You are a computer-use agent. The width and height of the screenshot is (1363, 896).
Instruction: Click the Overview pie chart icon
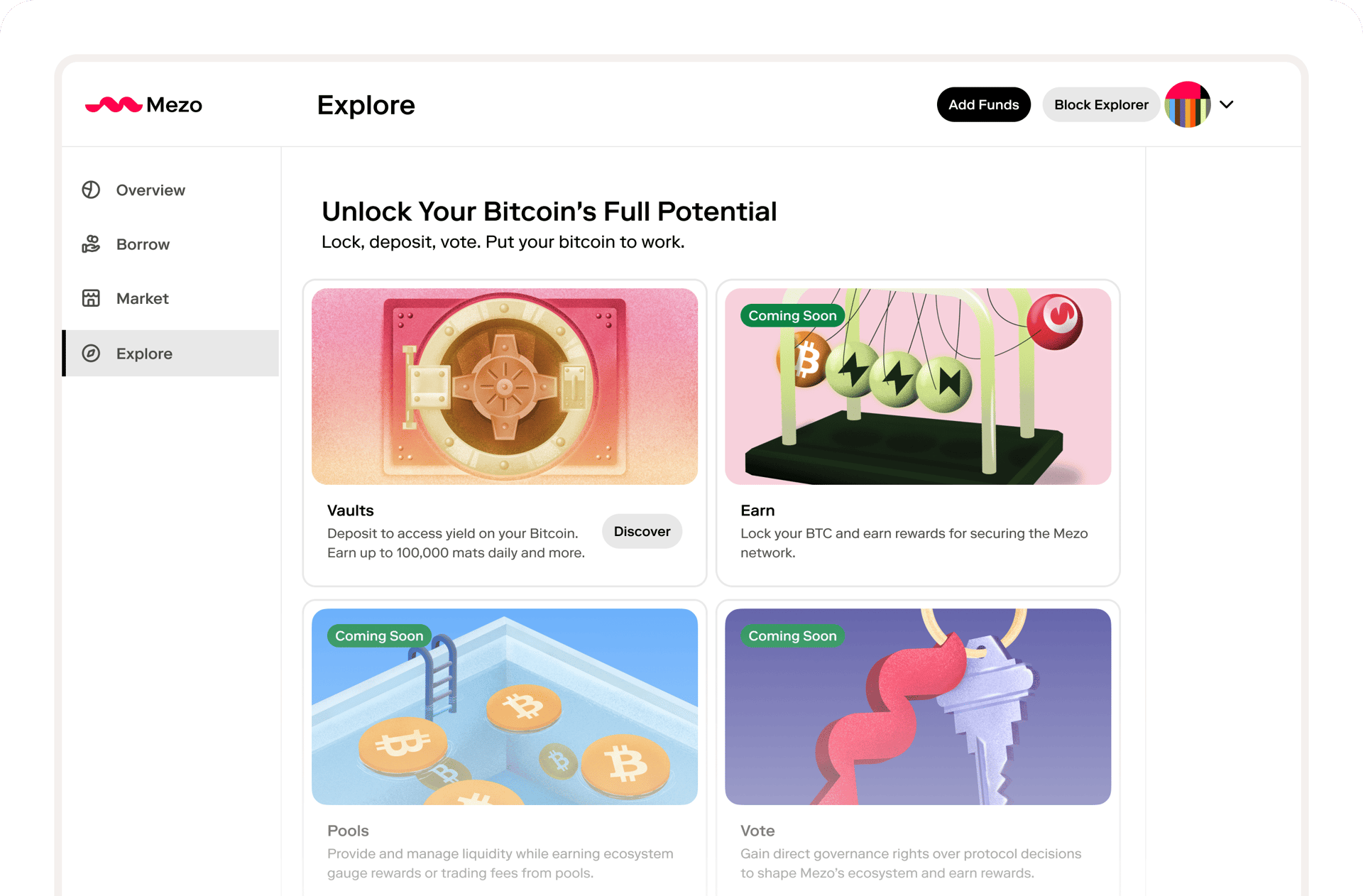91,190
